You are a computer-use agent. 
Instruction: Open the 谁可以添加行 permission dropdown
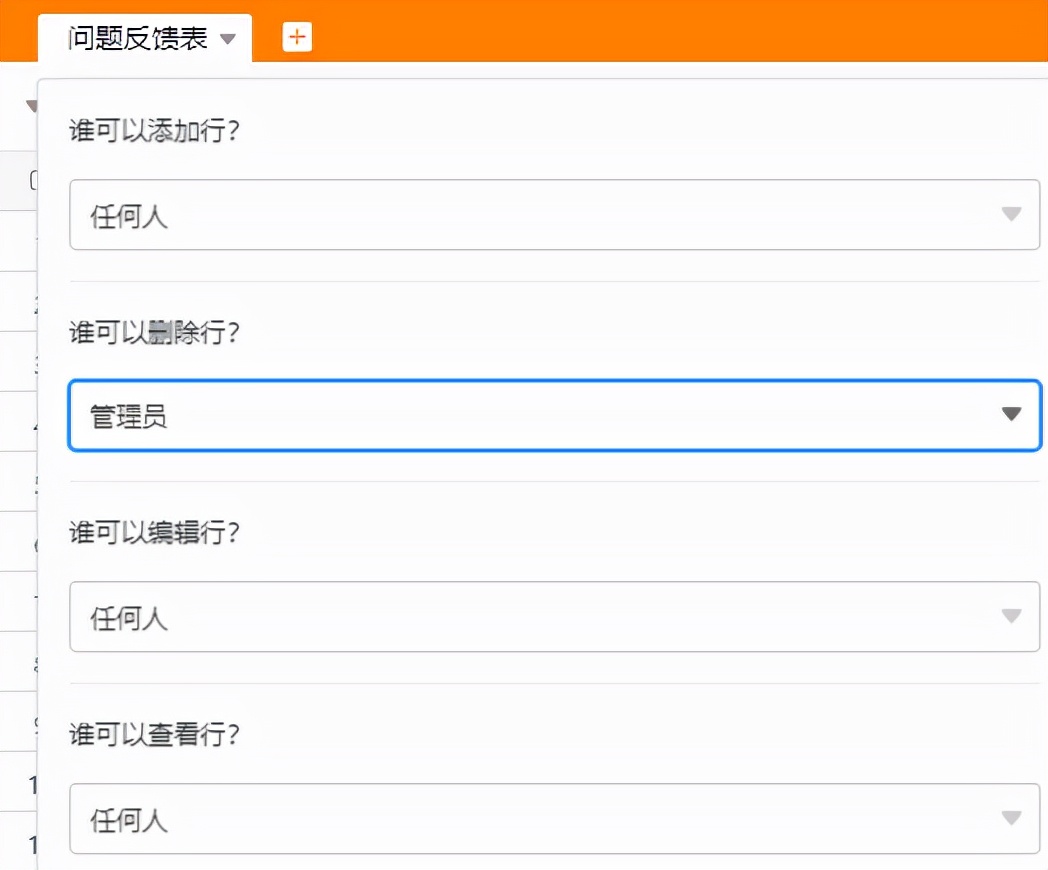coord(554,214)
